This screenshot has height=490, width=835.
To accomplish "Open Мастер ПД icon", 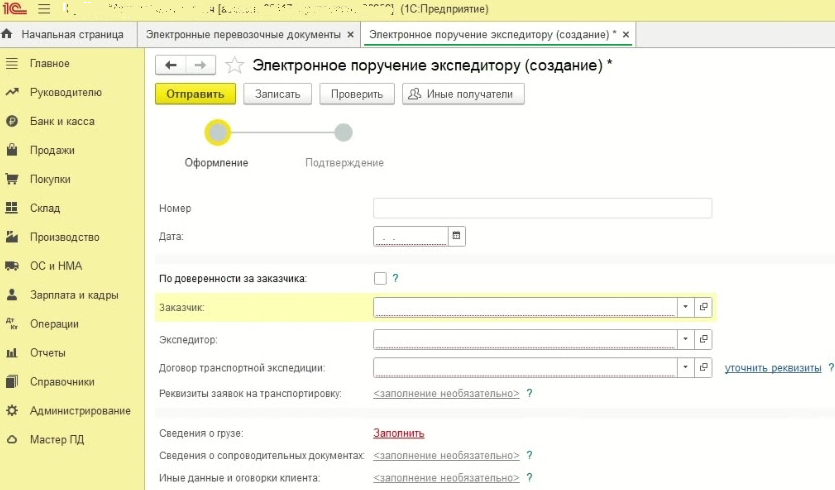I will (12, 439).
